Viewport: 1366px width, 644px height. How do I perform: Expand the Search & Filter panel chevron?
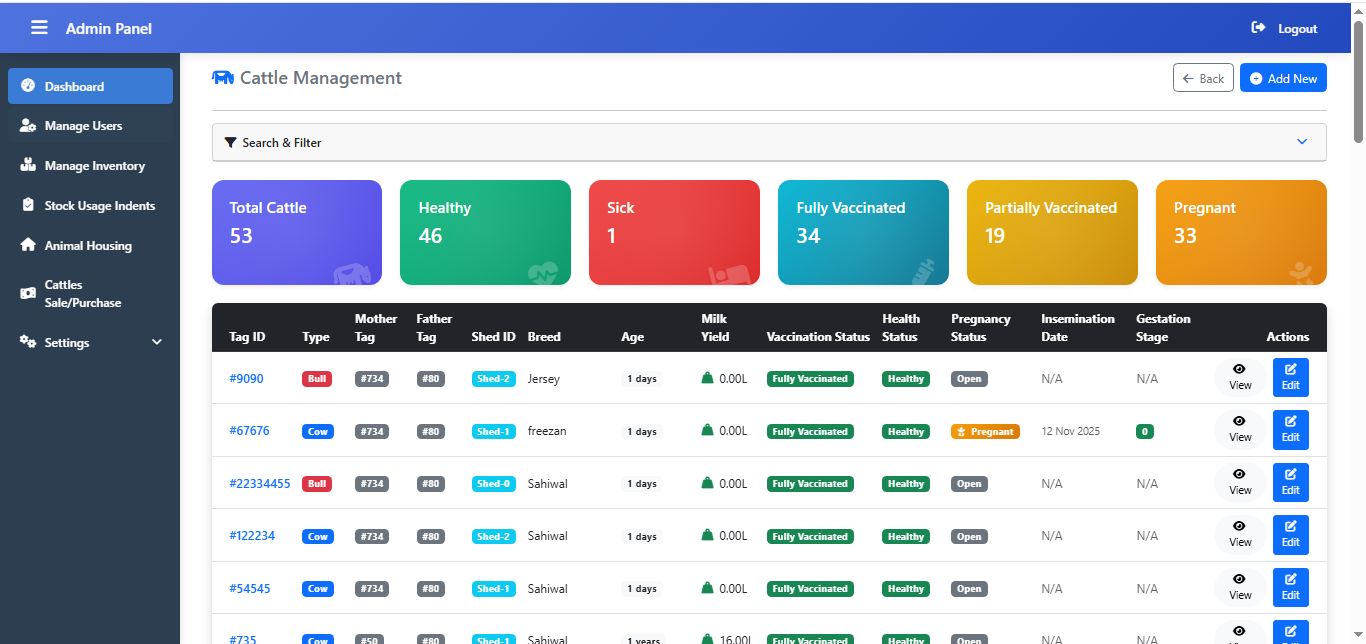tap(1301, 142)
